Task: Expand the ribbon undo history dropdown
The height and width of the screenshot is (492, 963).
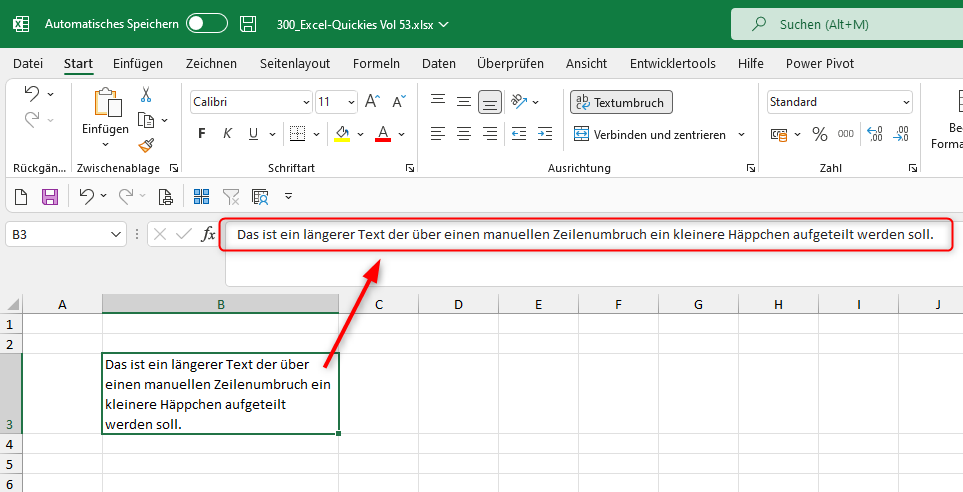Action: pos(50,94)
